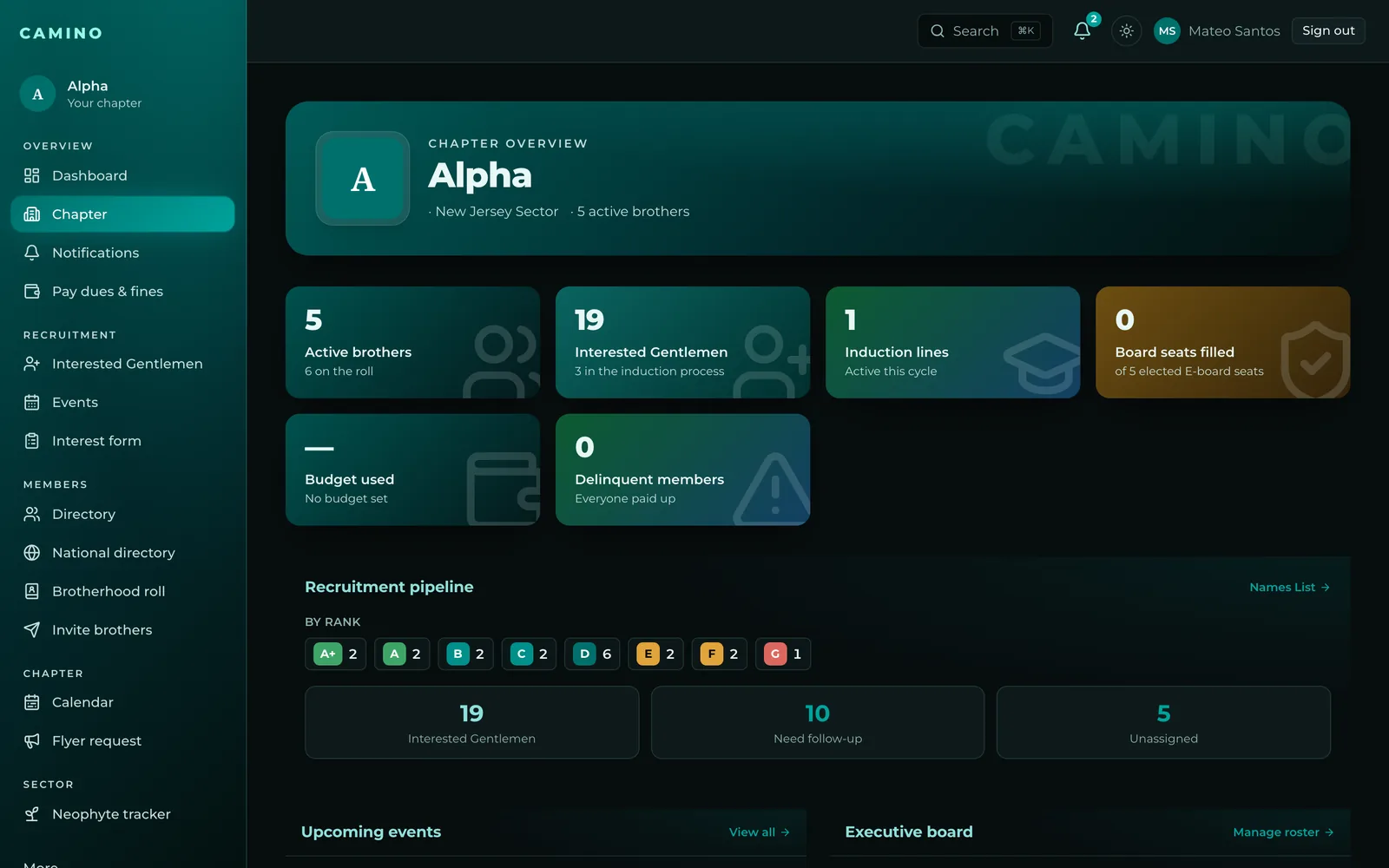Viewport: 1389px width, 868px height.
Task: Open the Active brothers stat card
Action: click(412, 343)
